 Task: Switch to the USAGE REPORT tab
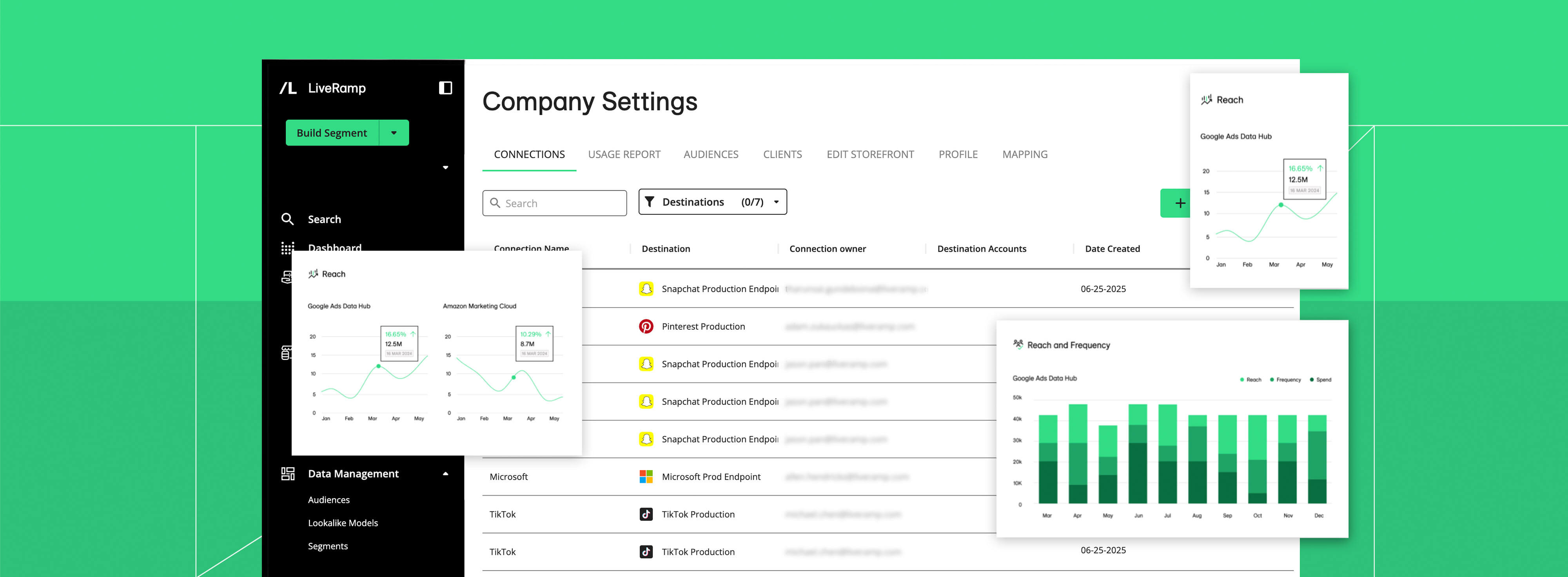[x=624, y=154]
